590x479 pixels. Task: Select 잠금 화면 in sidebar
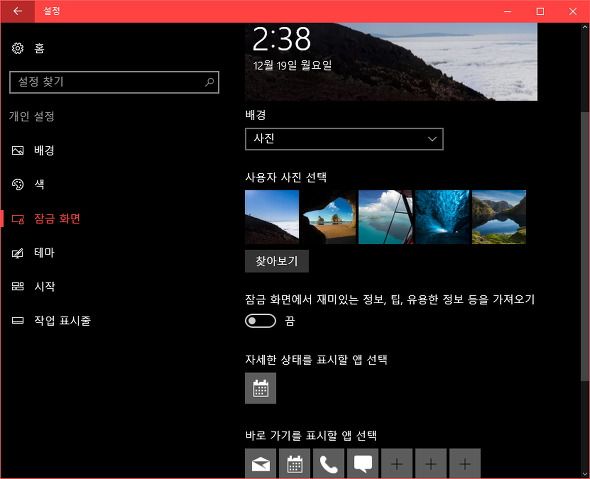point(57,219)
